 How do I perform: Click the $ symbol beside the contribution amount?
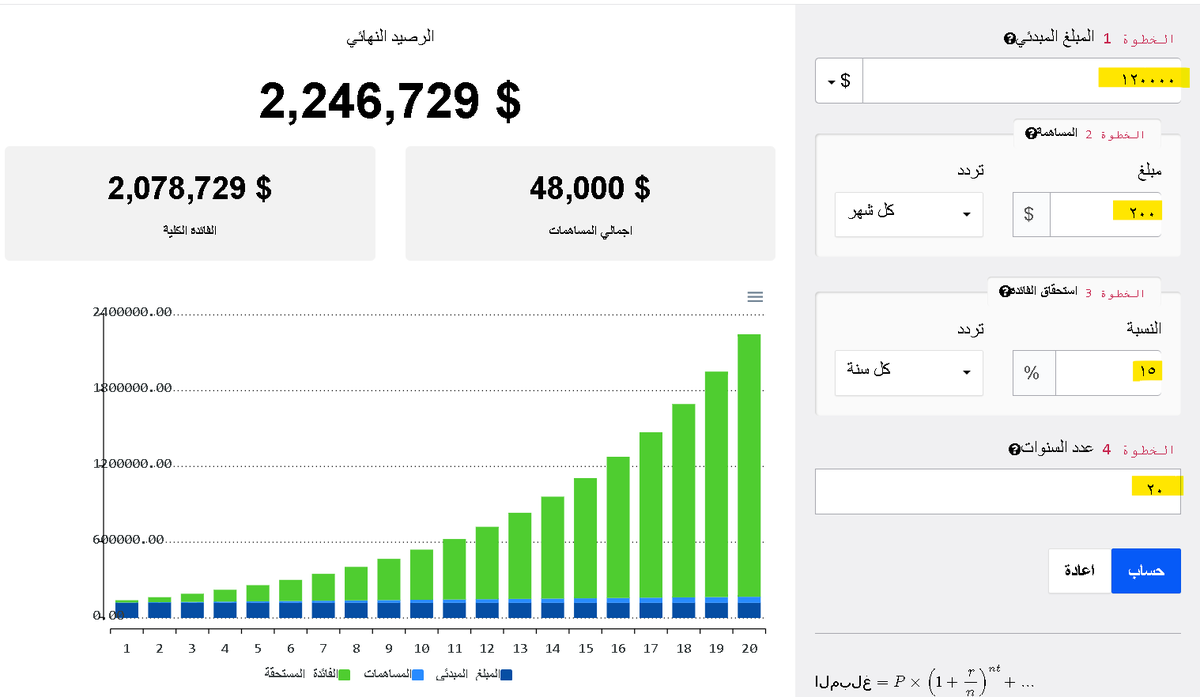tap(1030, 213)
